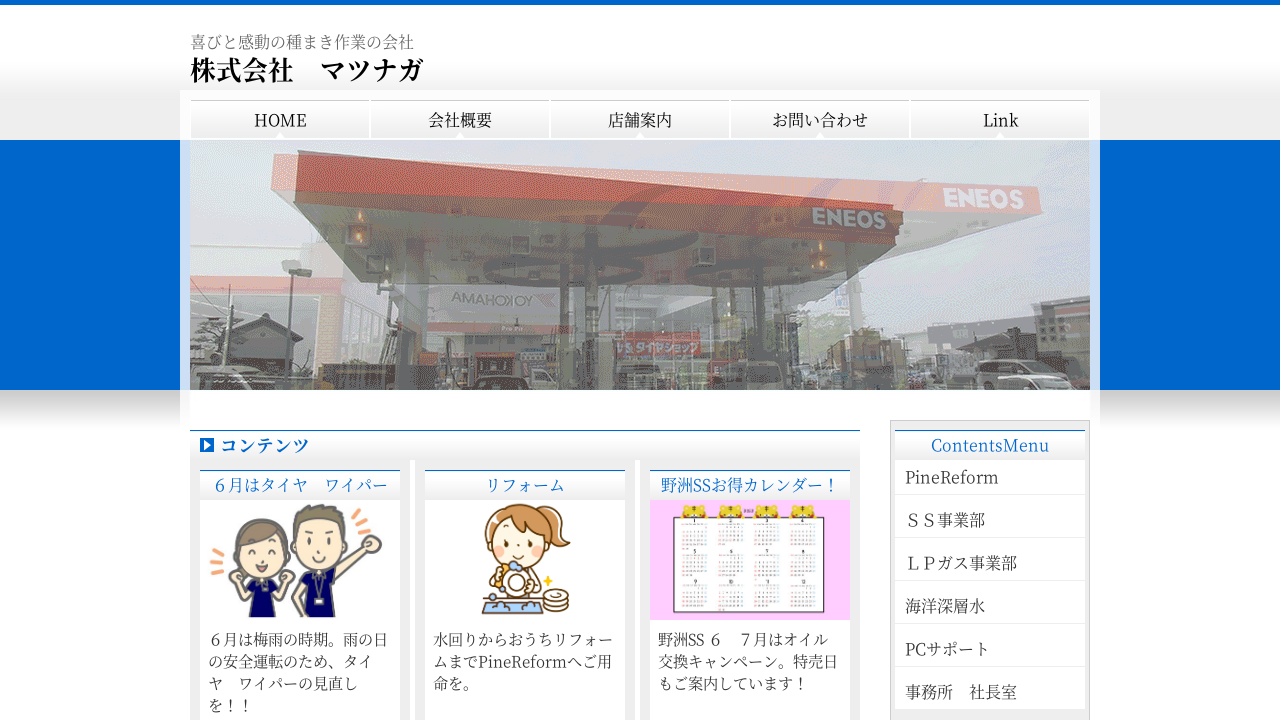The image size is (1280, 720).
Task: Open the ６月はタイヤ ワイパー article heading
Action: [x=300, y=485]
